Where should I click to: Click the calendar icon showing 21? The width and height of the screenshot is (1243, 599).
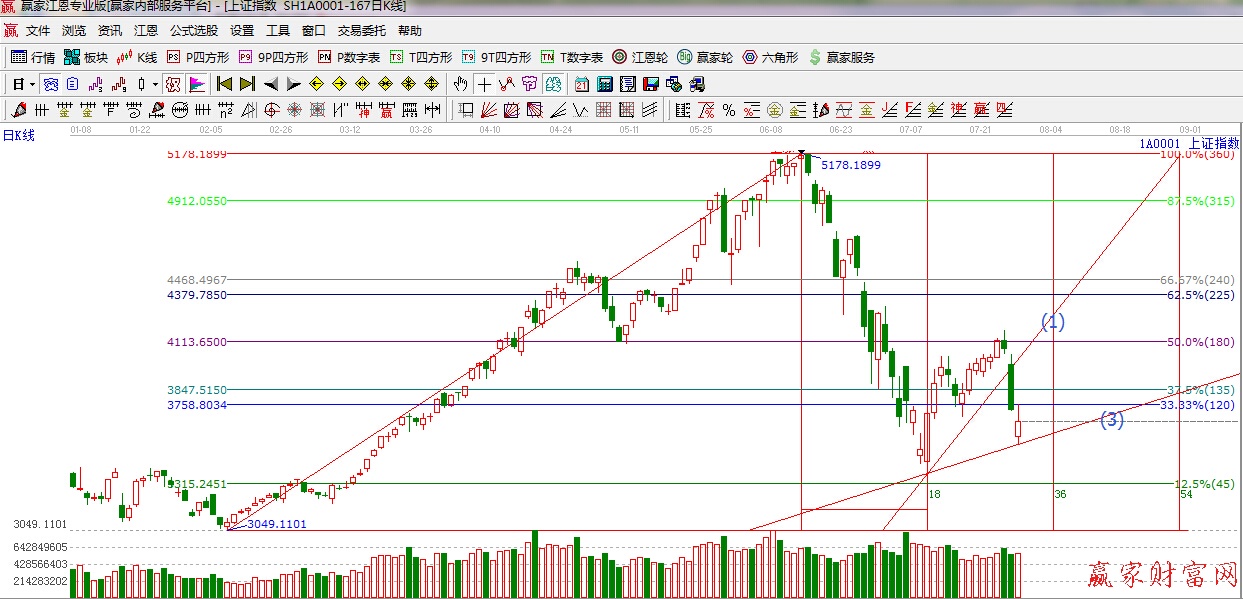pyautogui.click(x=582, y=84)
